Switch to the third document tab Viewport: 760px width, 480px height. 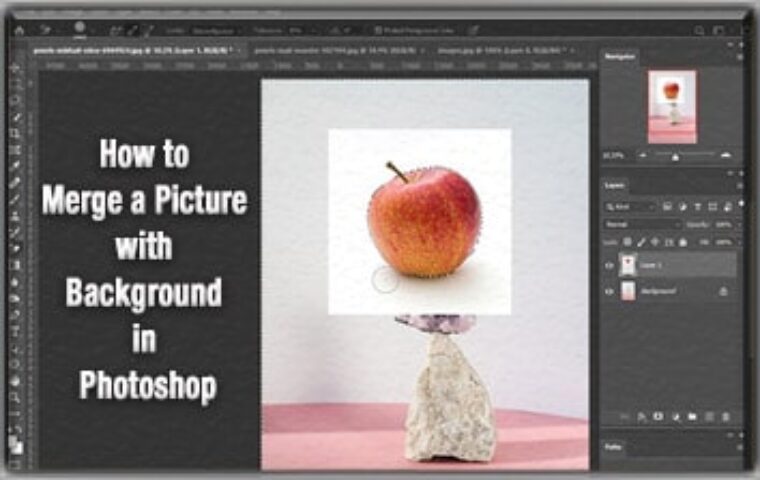click(x=506, y=50)
